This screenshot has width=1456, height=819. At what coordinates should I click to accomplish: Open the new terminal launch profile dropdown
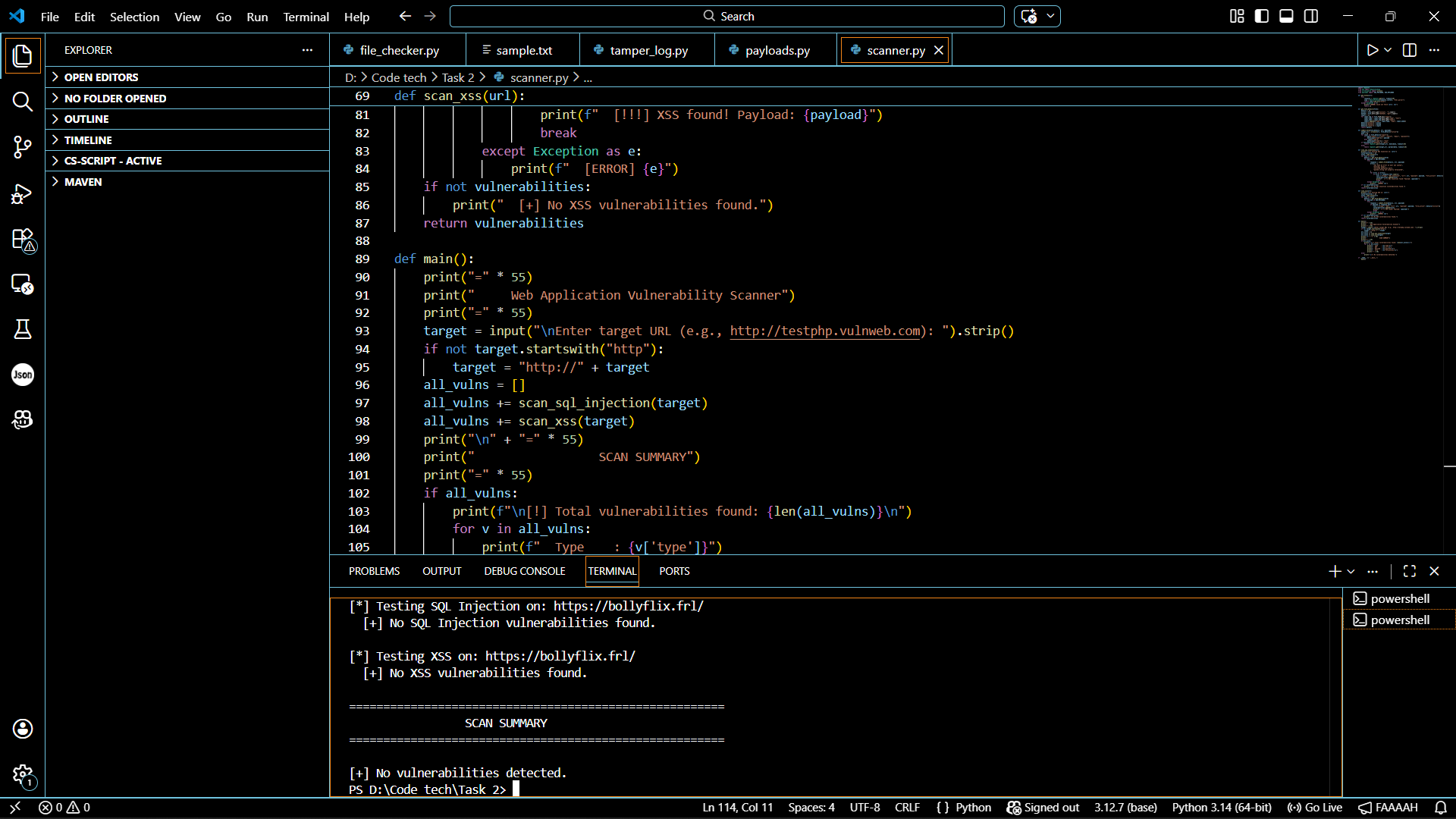(1351, 572)
